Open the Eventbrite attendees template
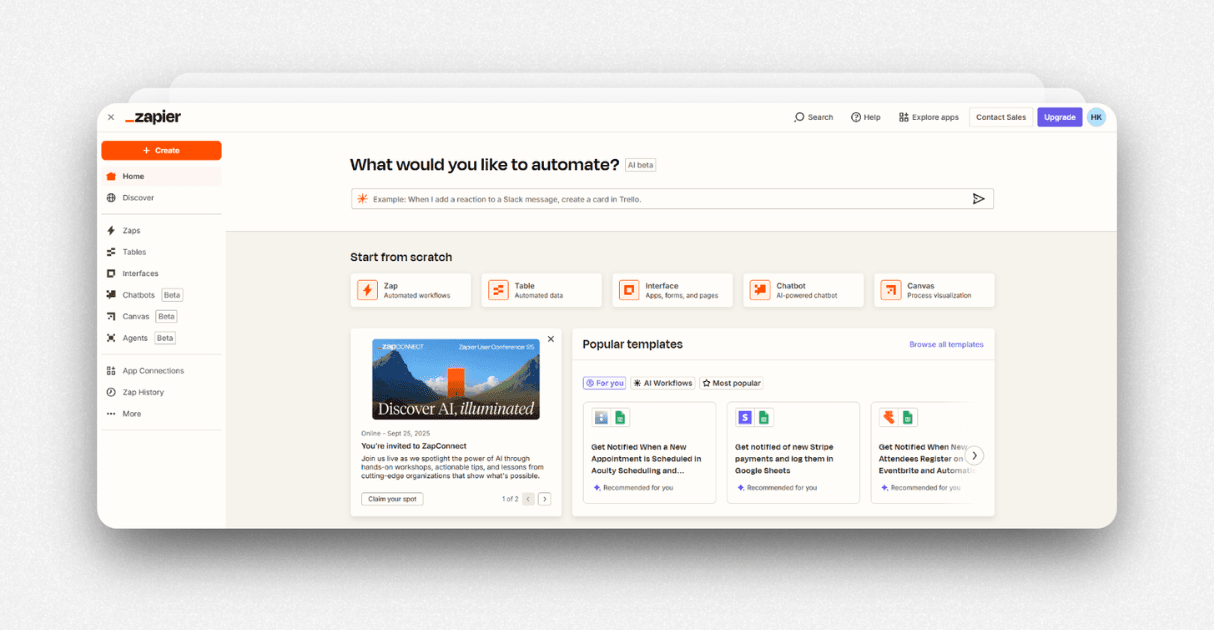Screen dimensions: 1214x630 click(x=920, y=453)
